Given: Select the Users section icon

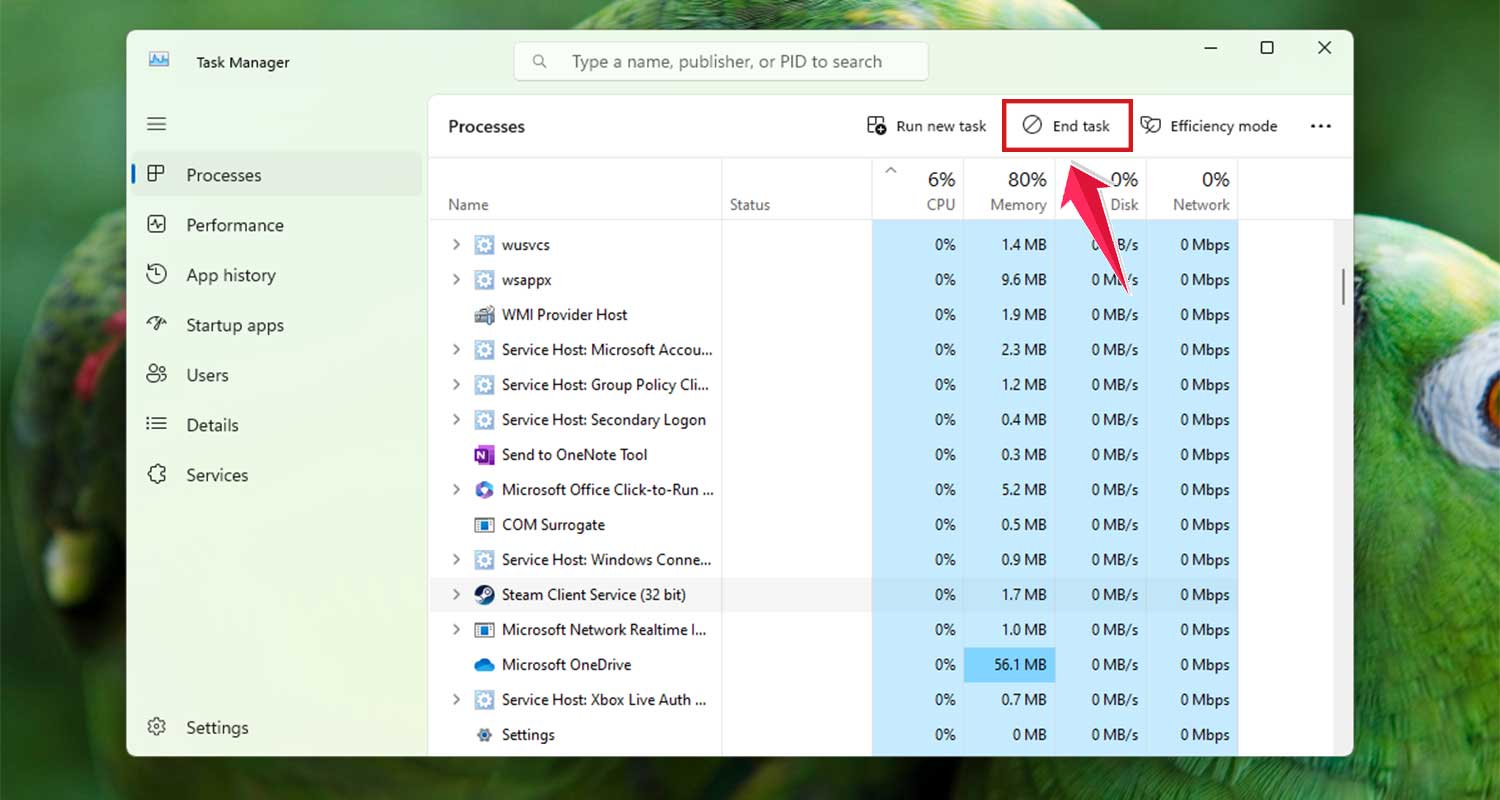Looking at the screenshot, I should 158,374.
